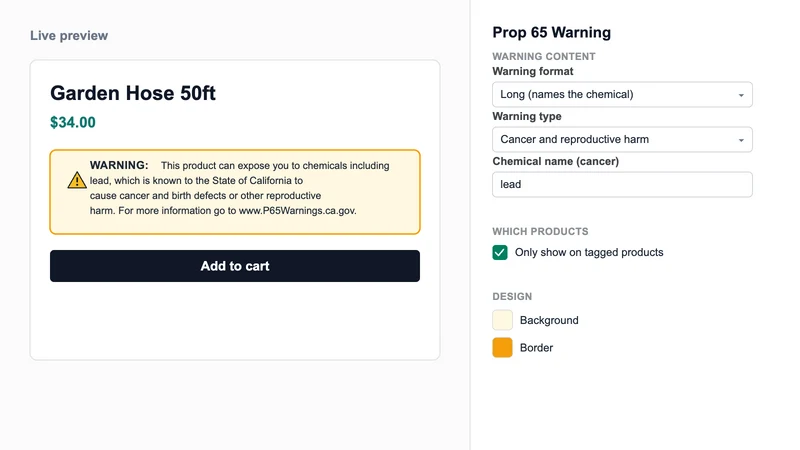
Task: Click the Only show on tagged products label
Action: (x=589, y=252)
